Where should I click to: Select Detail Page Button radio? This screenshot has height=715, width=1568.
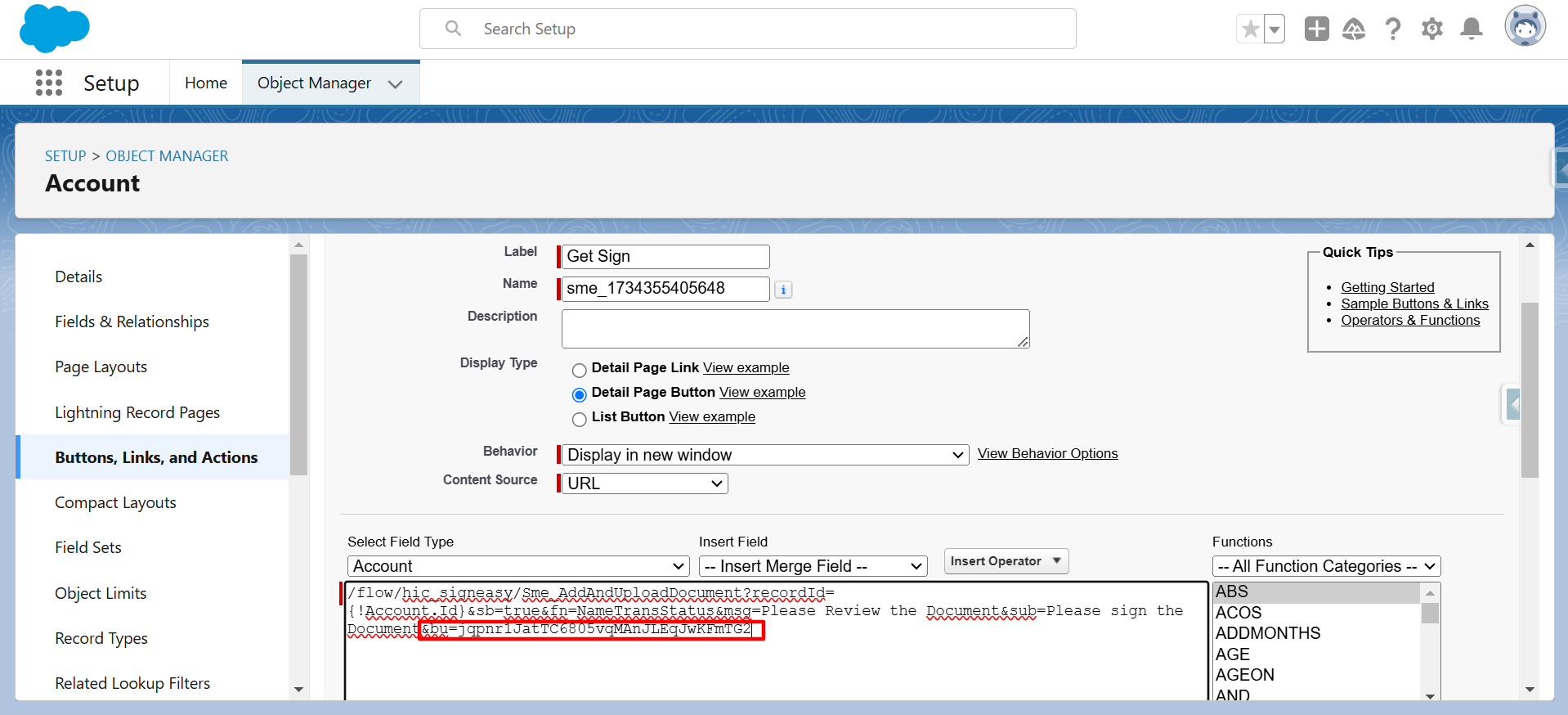[x=580, y=395]
